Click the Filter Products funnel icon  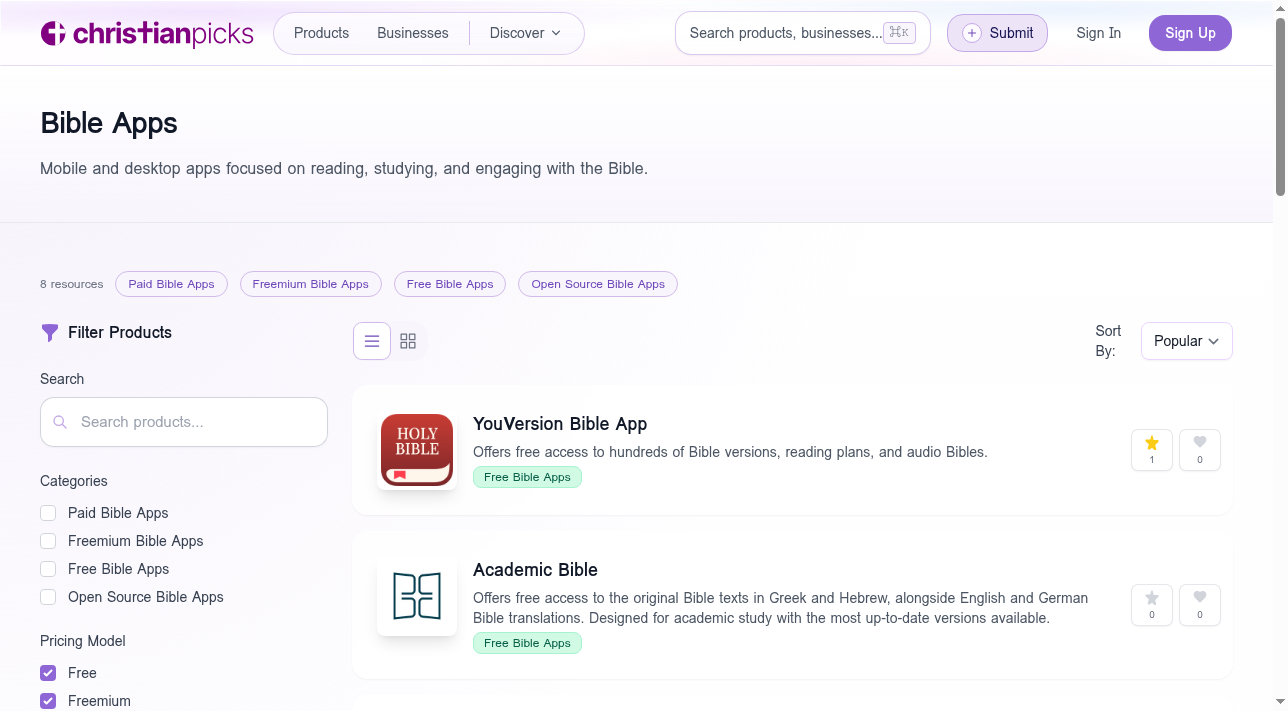(49, 333)
